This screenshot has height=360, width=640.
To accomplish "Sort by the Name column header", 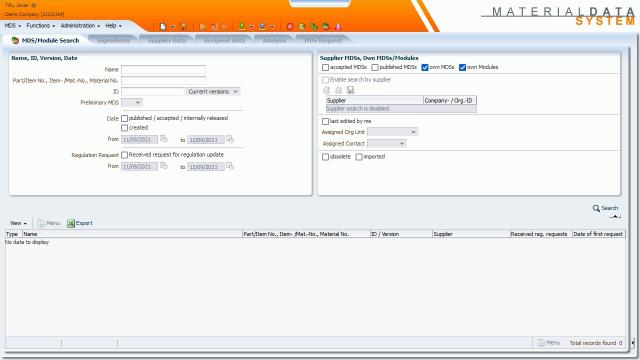I will [x=132, y=234].
